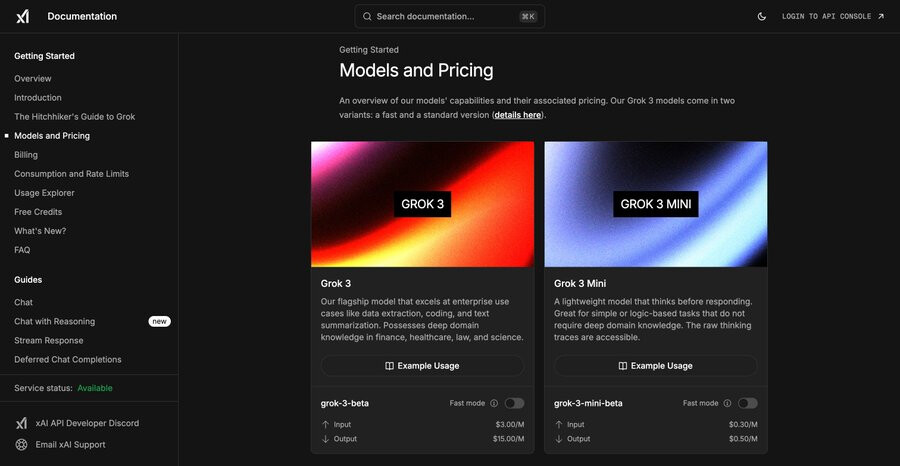
Task: Select Consumption and Rate Limits
Action: pyautogui.click(x=72, y=174)
